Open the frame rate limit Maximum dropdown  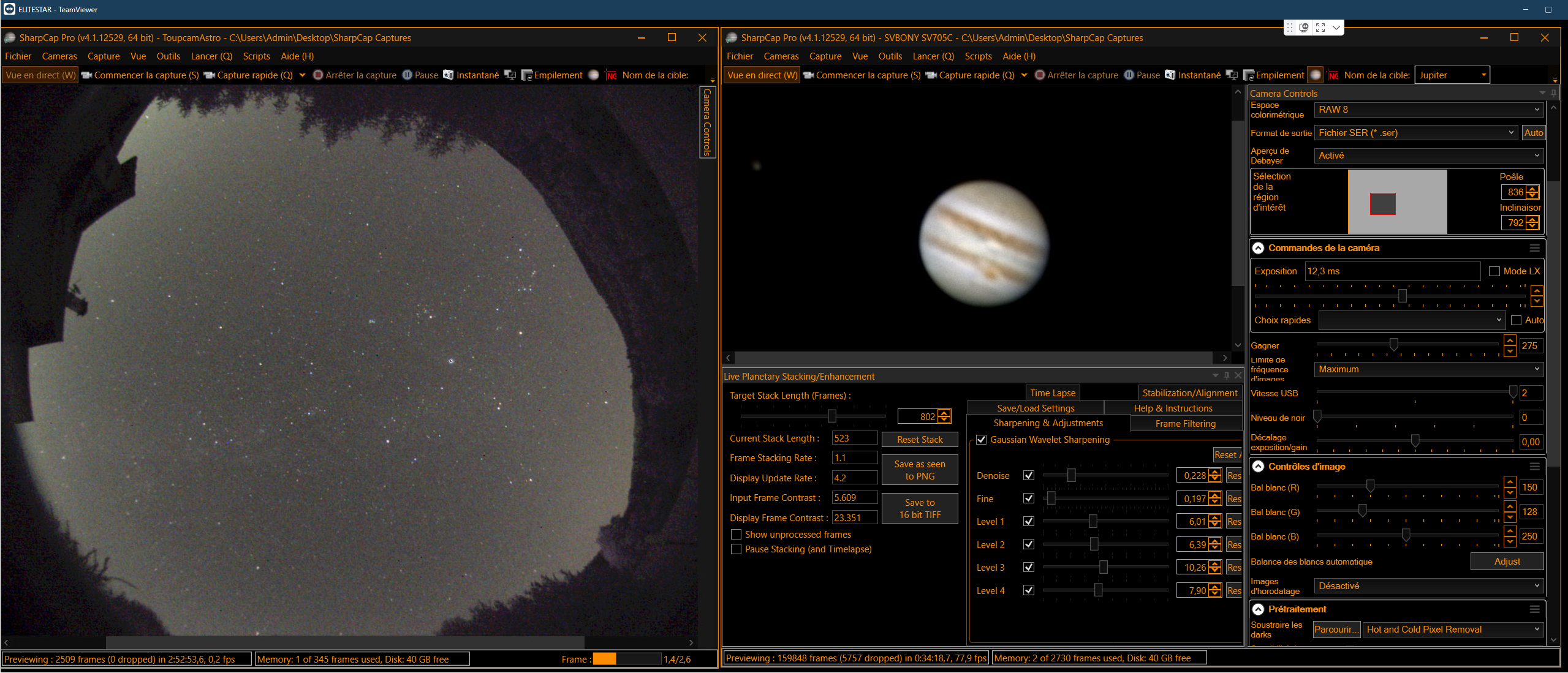point(1428,369)
